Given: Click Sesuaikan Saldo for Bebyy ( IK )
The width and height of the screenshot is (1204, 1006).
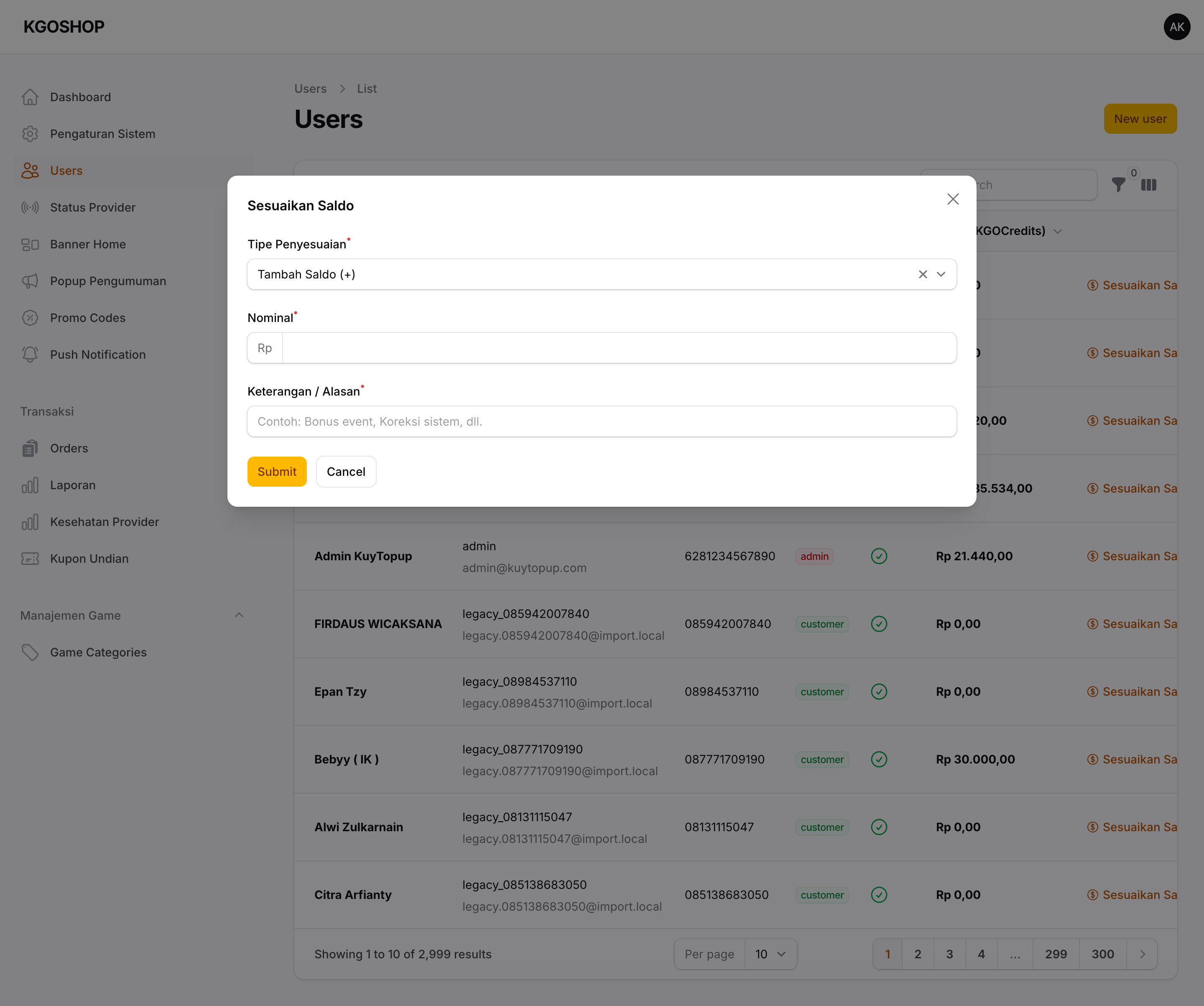Looking at the screenshot, I should coord(1132,759).
